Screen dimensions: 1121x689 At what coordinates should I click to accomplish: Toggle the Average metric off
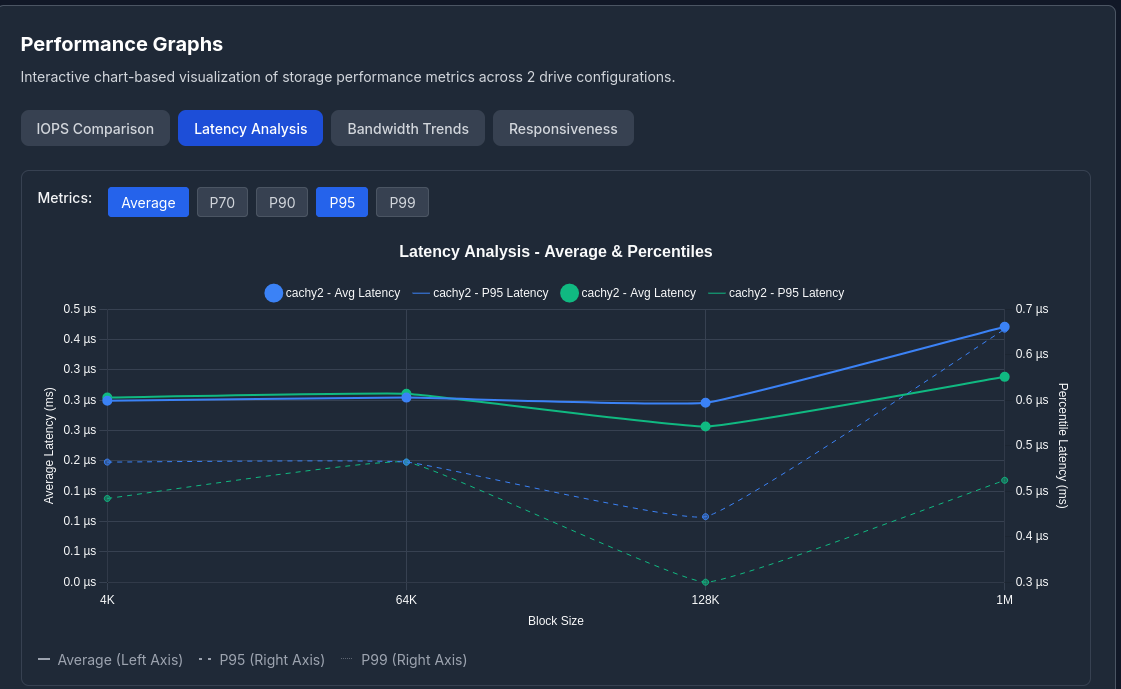point(148,202)
